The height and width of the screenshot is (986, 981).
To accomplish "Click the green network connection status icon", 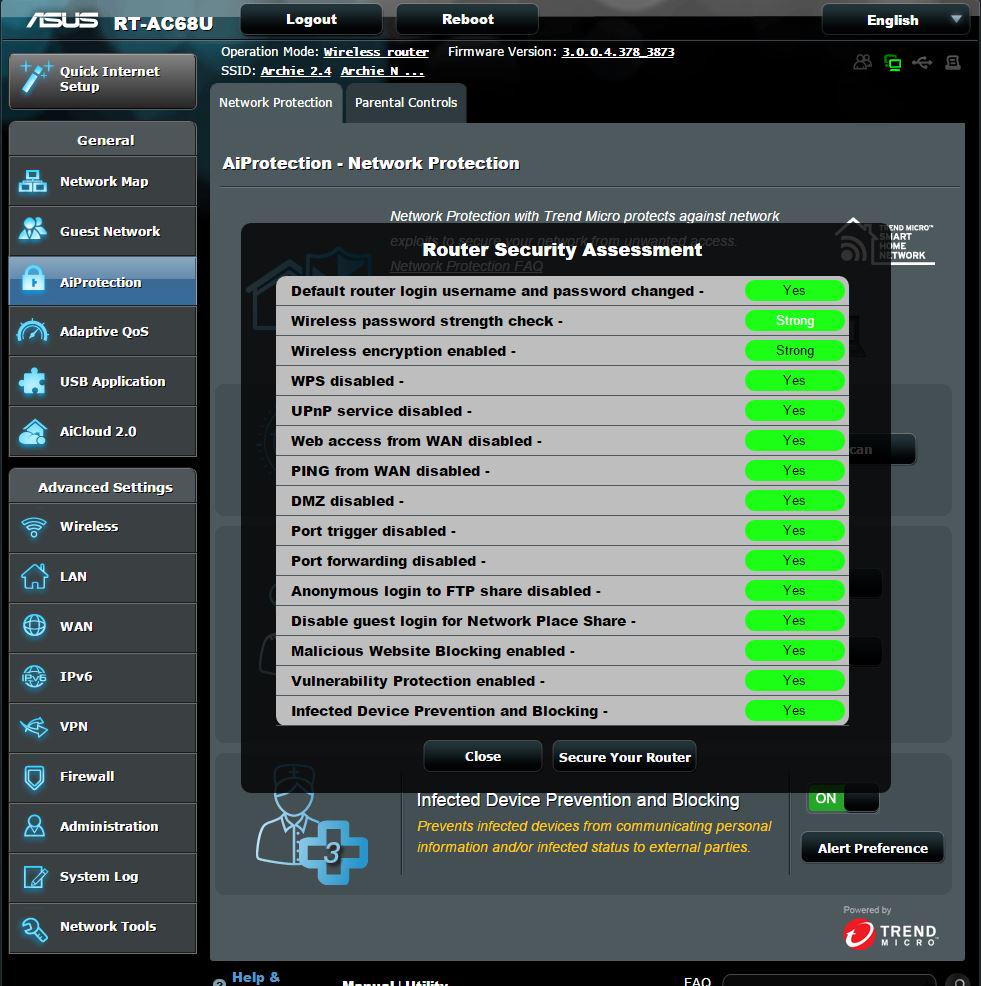I will pyautogui.click(x=892, y=62).
